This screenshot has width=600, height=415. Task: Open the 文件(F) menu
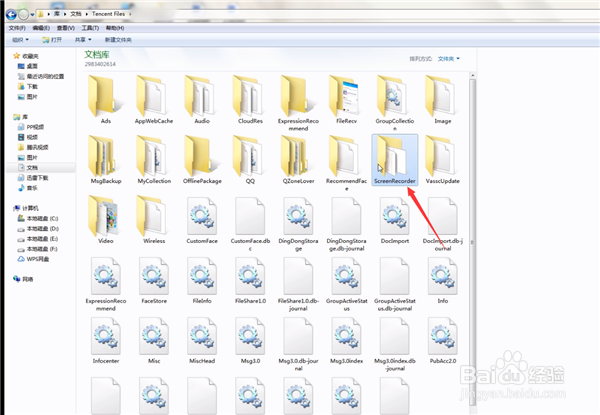click(17, 28)
